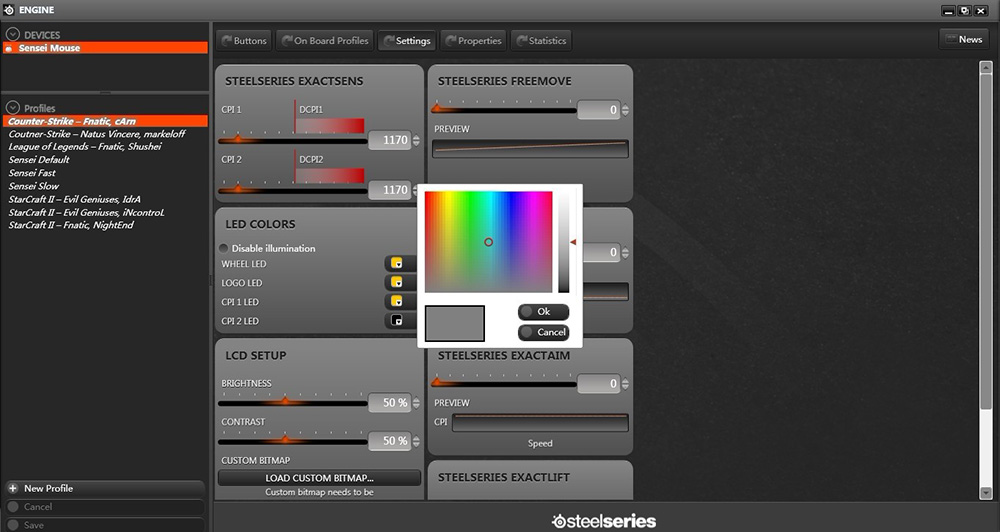Click the Save button in left sidebar
Screen dimensions: 1000x532
[104, 525]
